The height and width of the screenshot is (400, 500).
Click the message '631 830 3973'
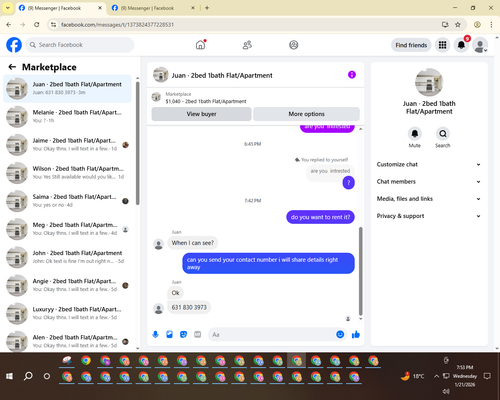[189, 307]
